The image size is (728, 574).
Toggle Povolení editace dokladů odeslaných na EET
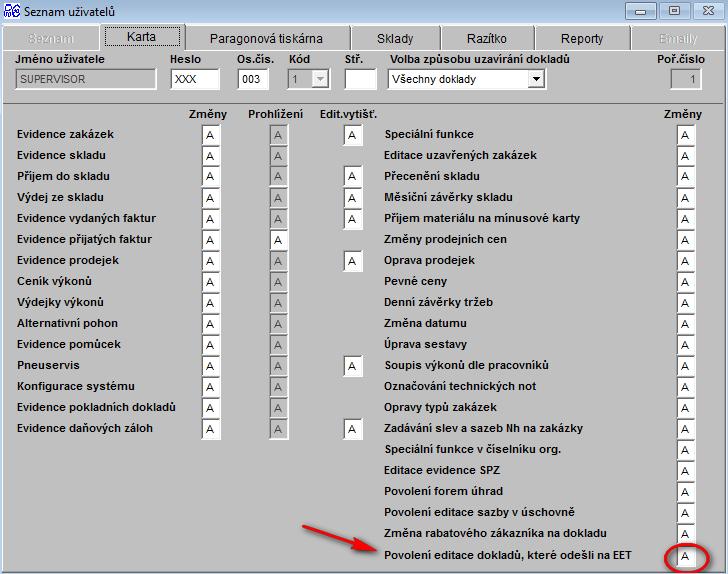tap(685, 556)
